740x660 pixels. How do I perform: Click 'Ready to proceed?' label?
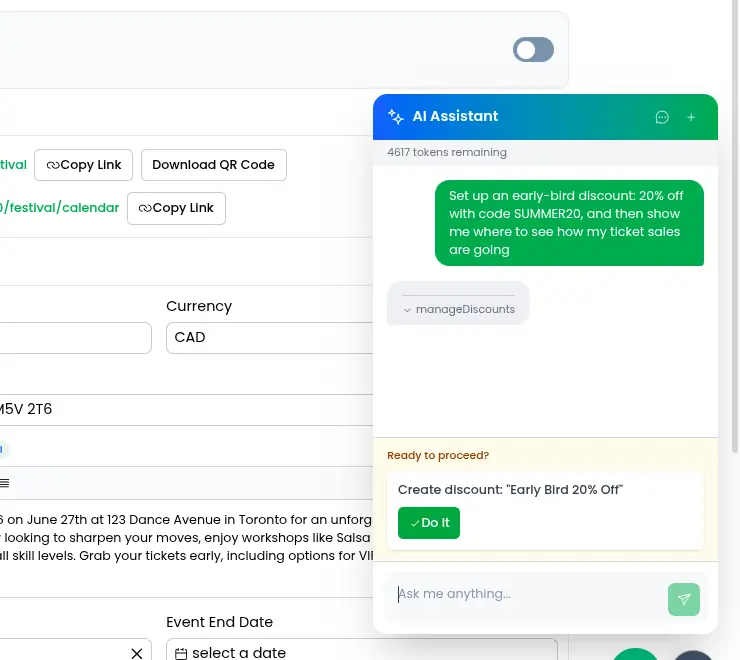coord(438,455)
